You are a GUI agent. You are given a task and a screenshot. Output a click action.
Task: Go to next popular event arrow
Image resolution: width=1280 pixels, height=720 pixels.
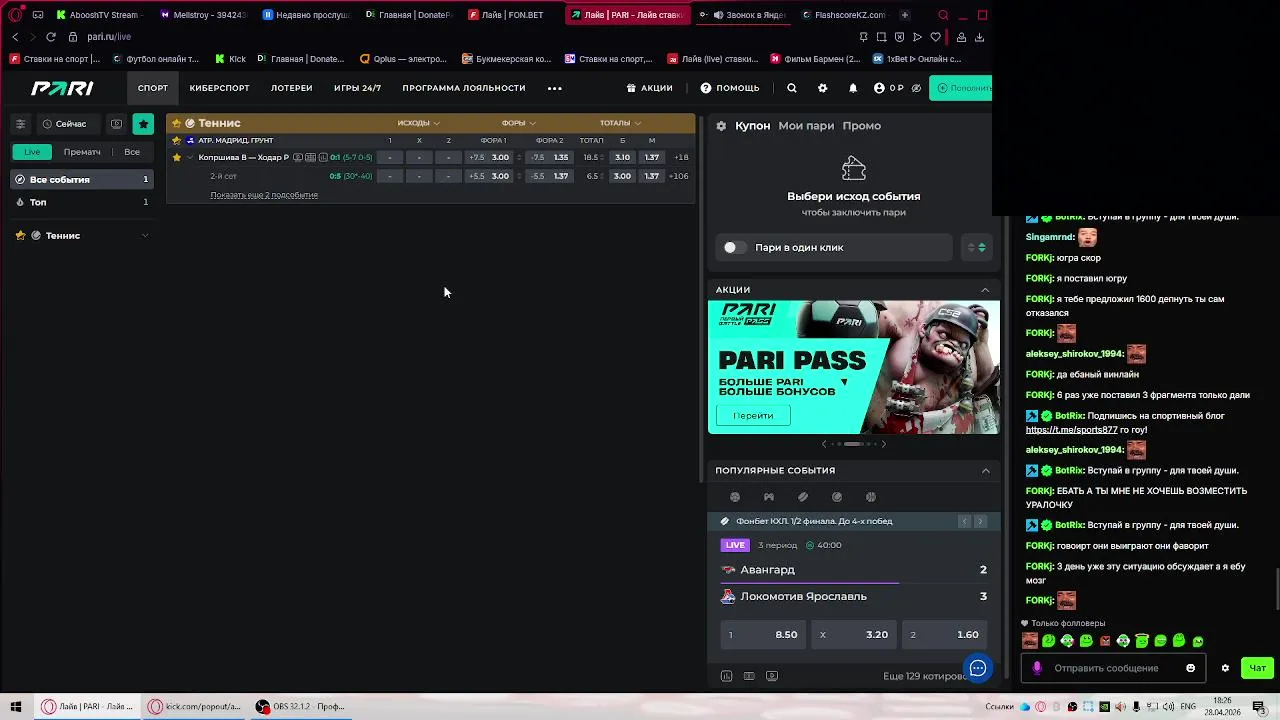[x=980, y=521]
